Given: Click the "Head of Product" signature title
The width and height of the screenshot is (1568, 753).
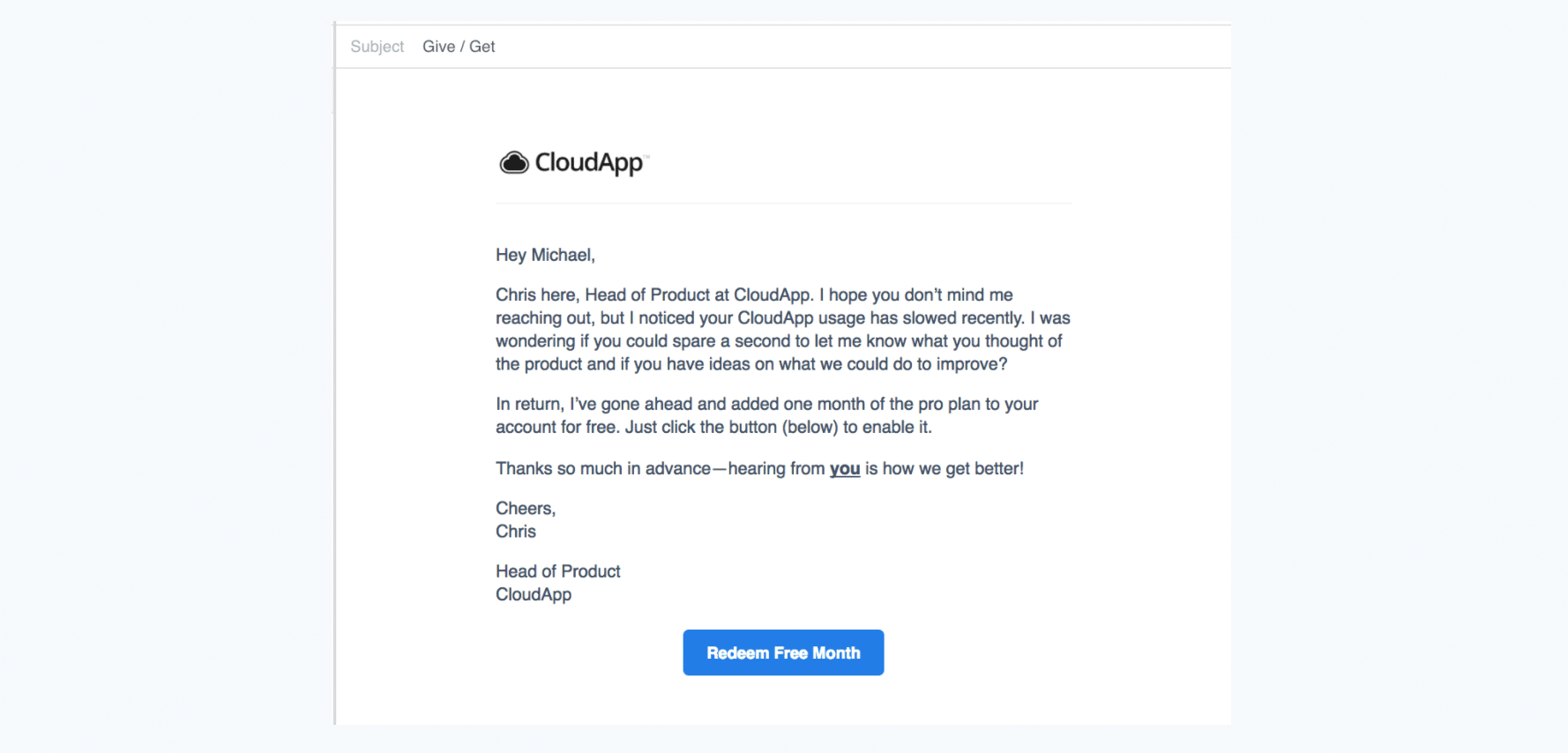Looking at the screenshot, I should coord(558,571).
